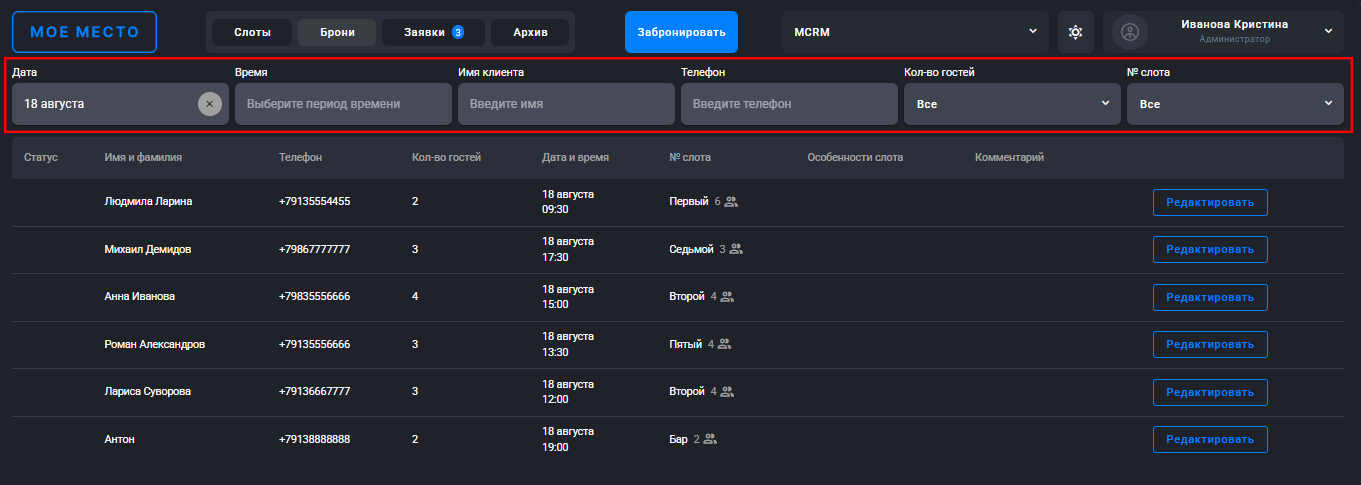This screenshot has width=1361, height=485.
Task: Focus the client name input field
Action: coord(566,104)
